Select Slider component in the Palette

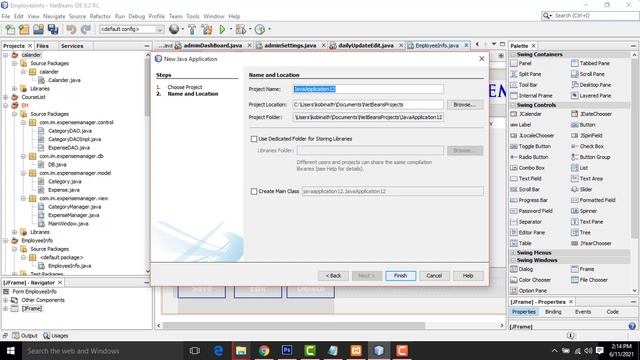click(x=582, y=189)
